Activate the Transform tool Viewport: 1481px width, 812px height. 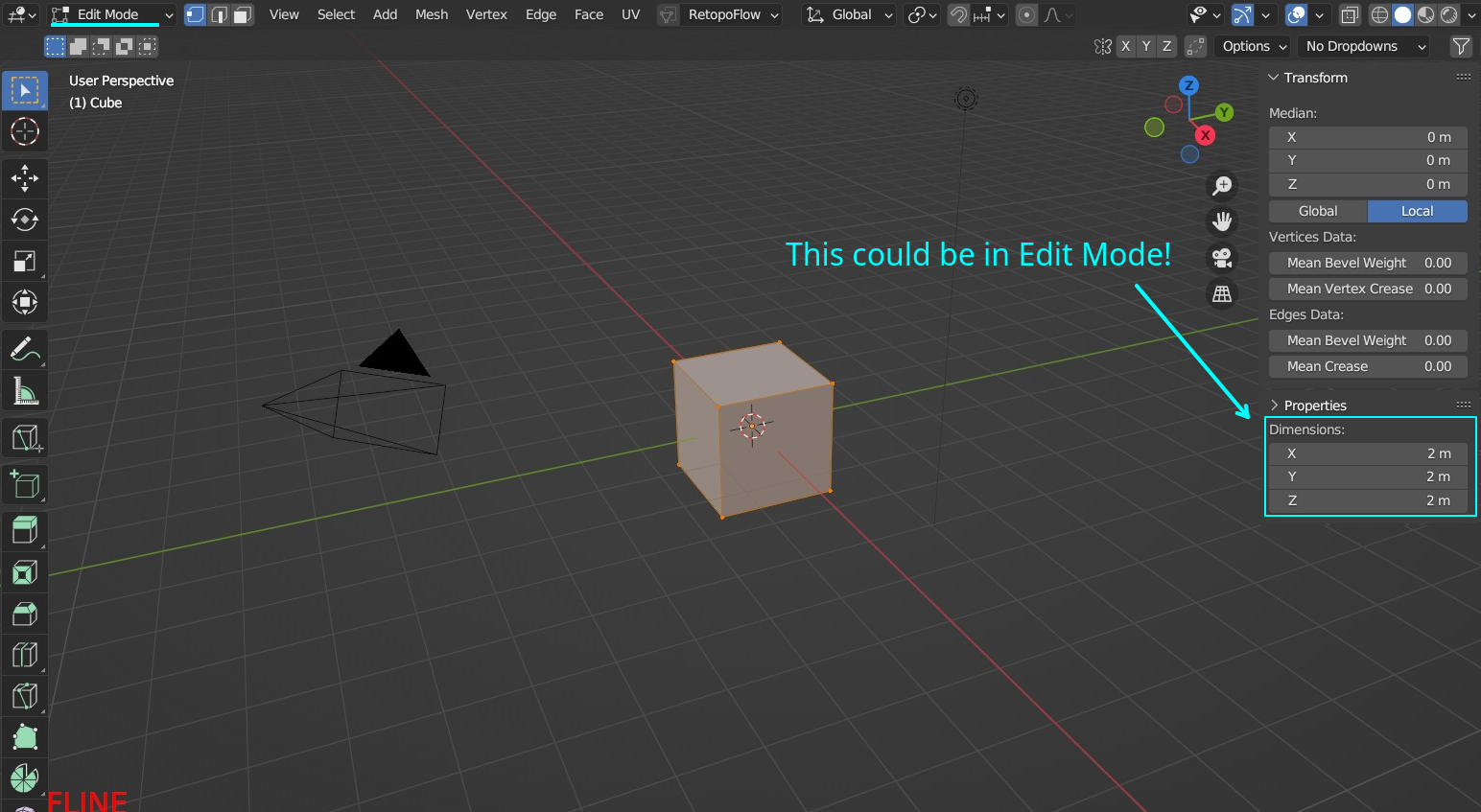(25, 302)
